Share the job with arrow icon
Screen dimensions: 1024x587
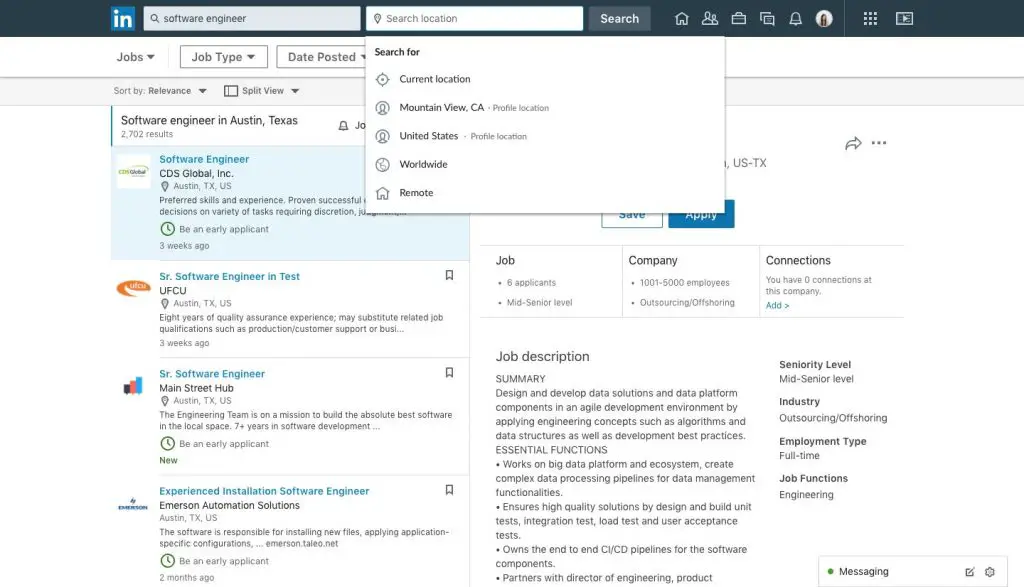coord(853,144)
